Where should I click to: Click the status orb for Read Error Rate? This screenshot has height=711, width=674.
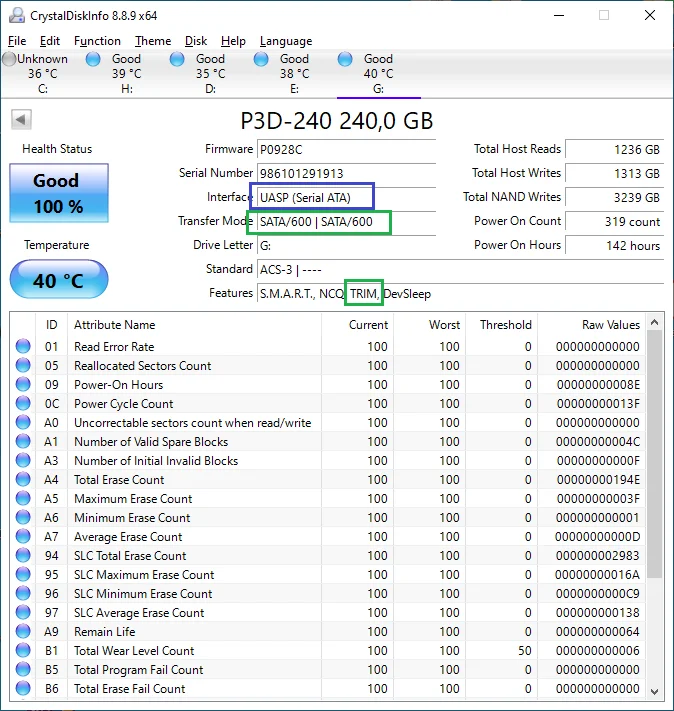pos(23,346)
